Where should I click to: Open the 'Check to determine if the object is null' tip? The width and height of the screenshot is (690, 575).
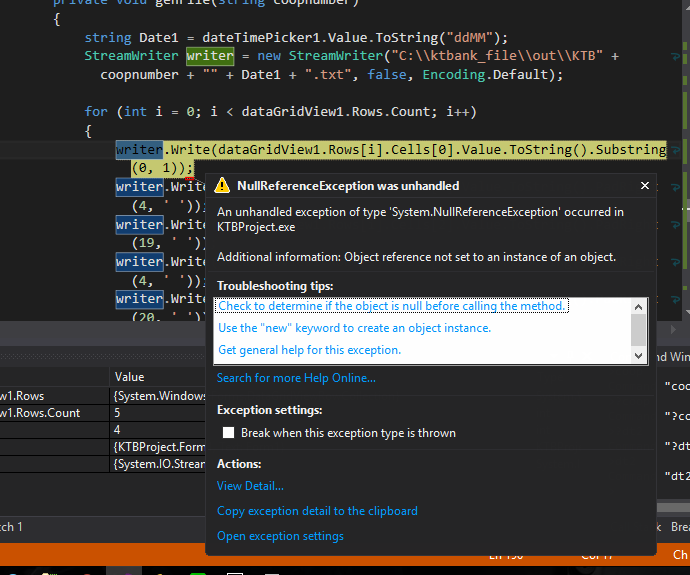click(392, 306)
